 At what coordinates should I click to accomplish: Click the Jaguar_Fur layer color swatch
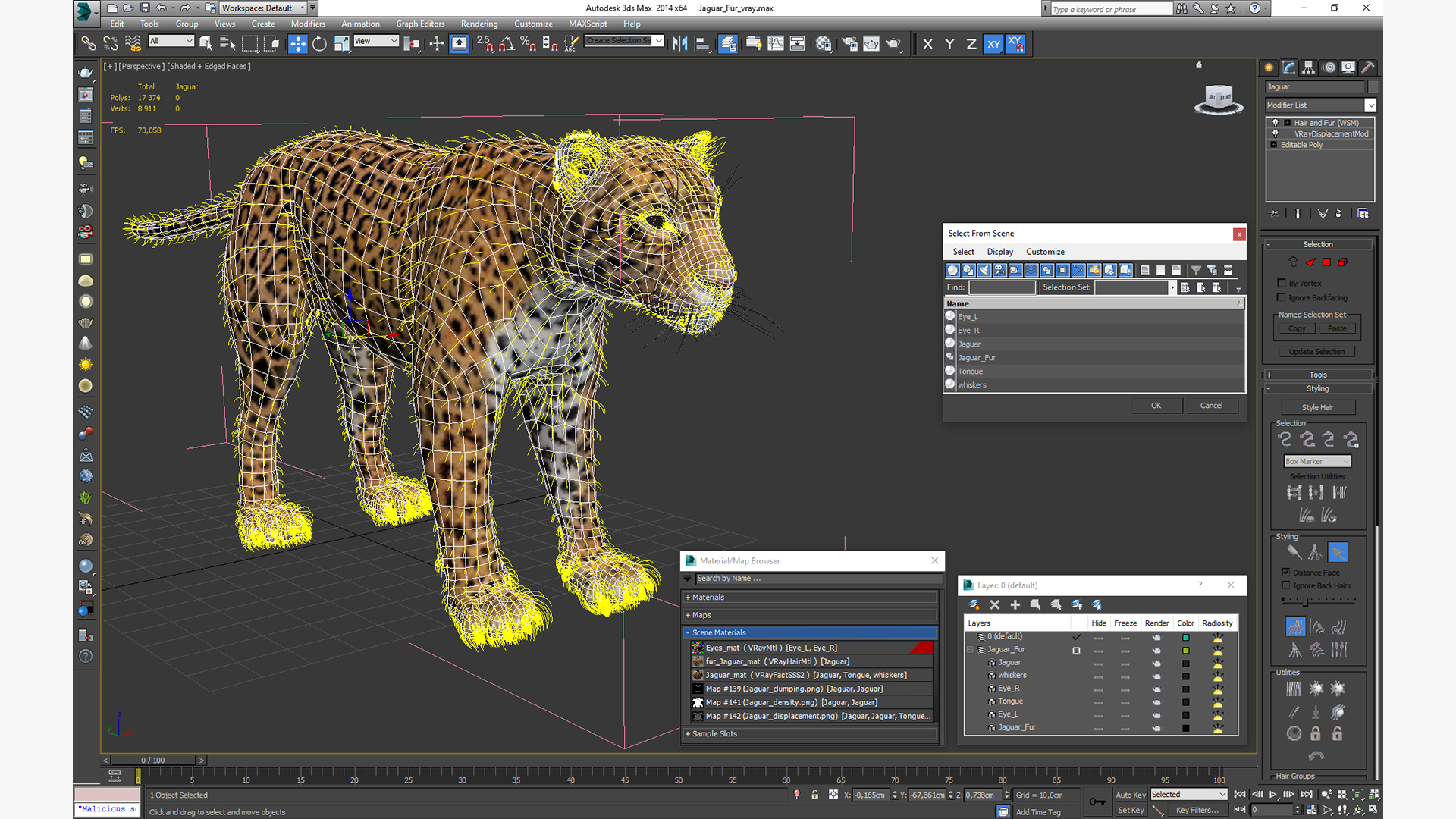(1185, 650)
